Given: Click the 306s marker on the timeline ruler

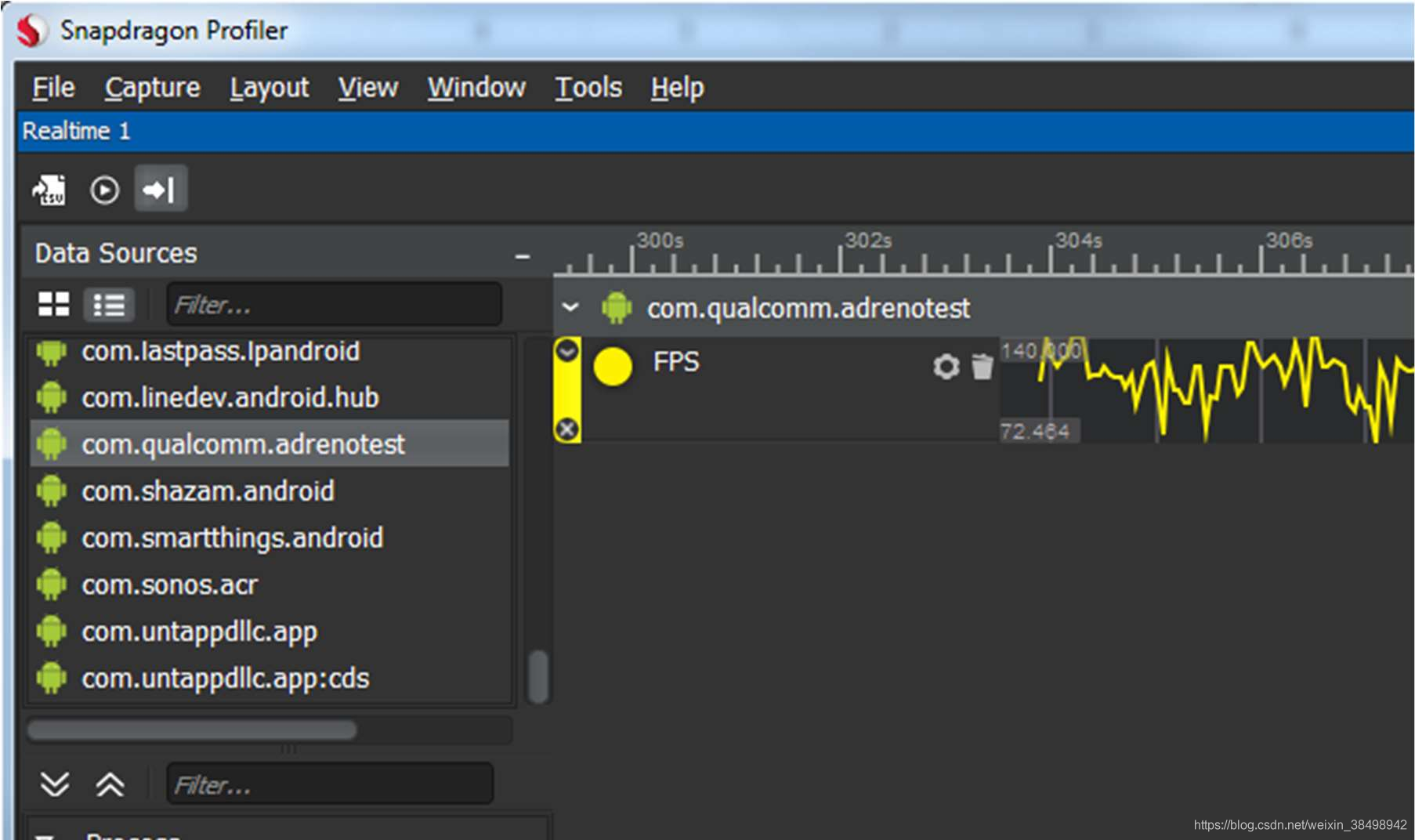Looking at the screenshot, I should 1290,240.
